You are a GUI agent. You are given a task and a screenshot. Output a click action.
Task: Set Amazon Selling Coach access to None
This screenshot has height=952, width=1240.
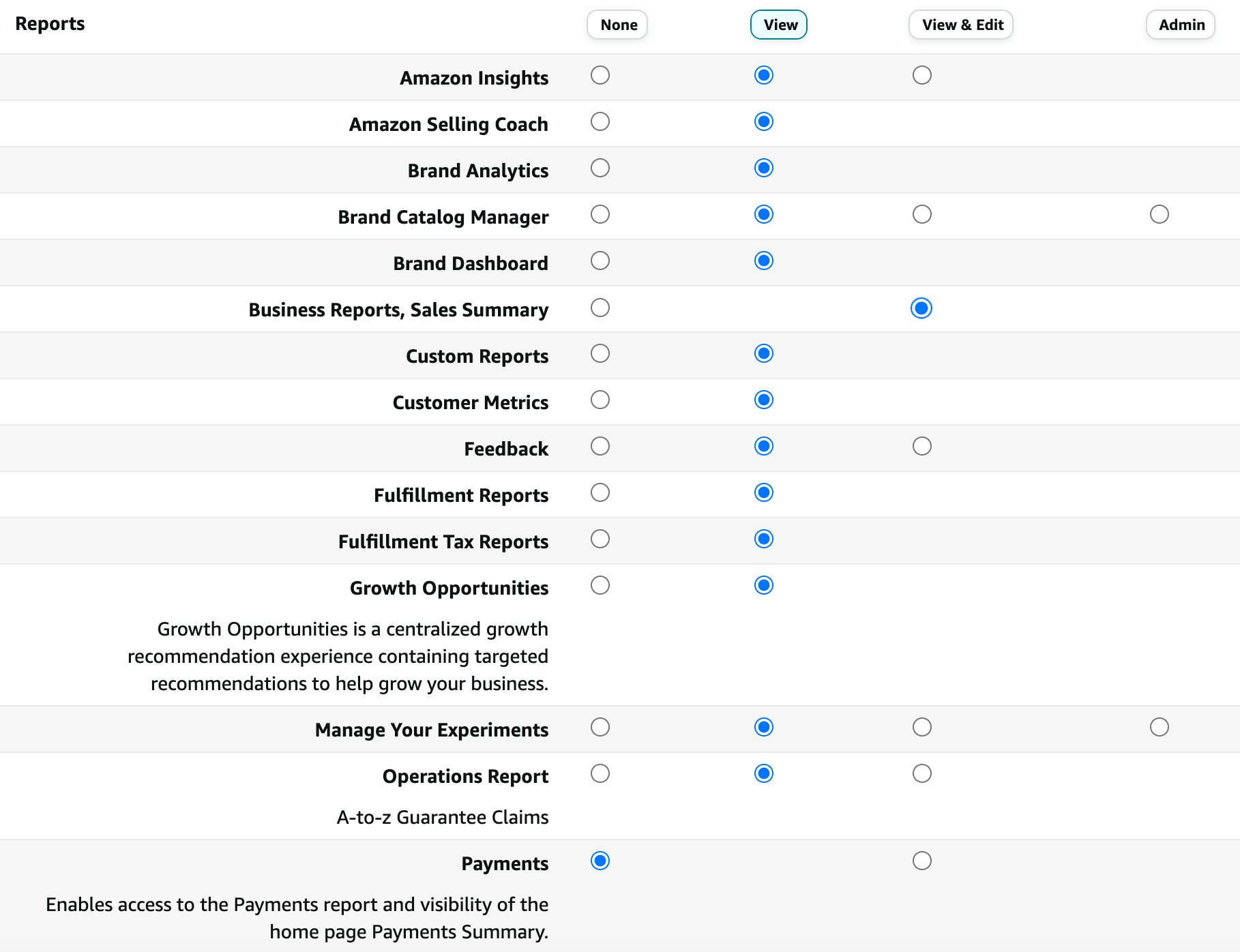[600, 122]
